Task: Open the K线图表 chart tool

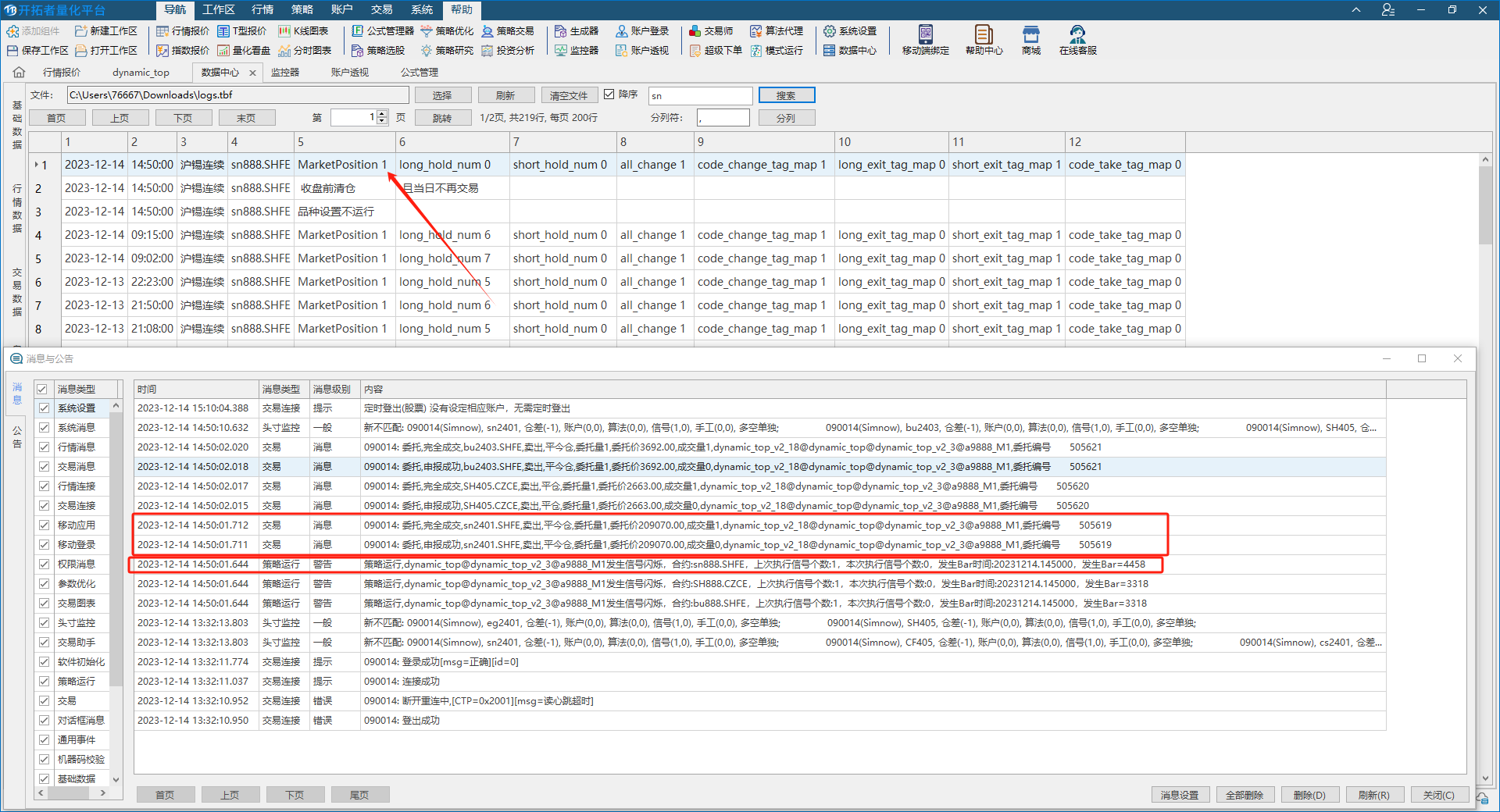Action: pyautogui.click(x=303, y=31)
